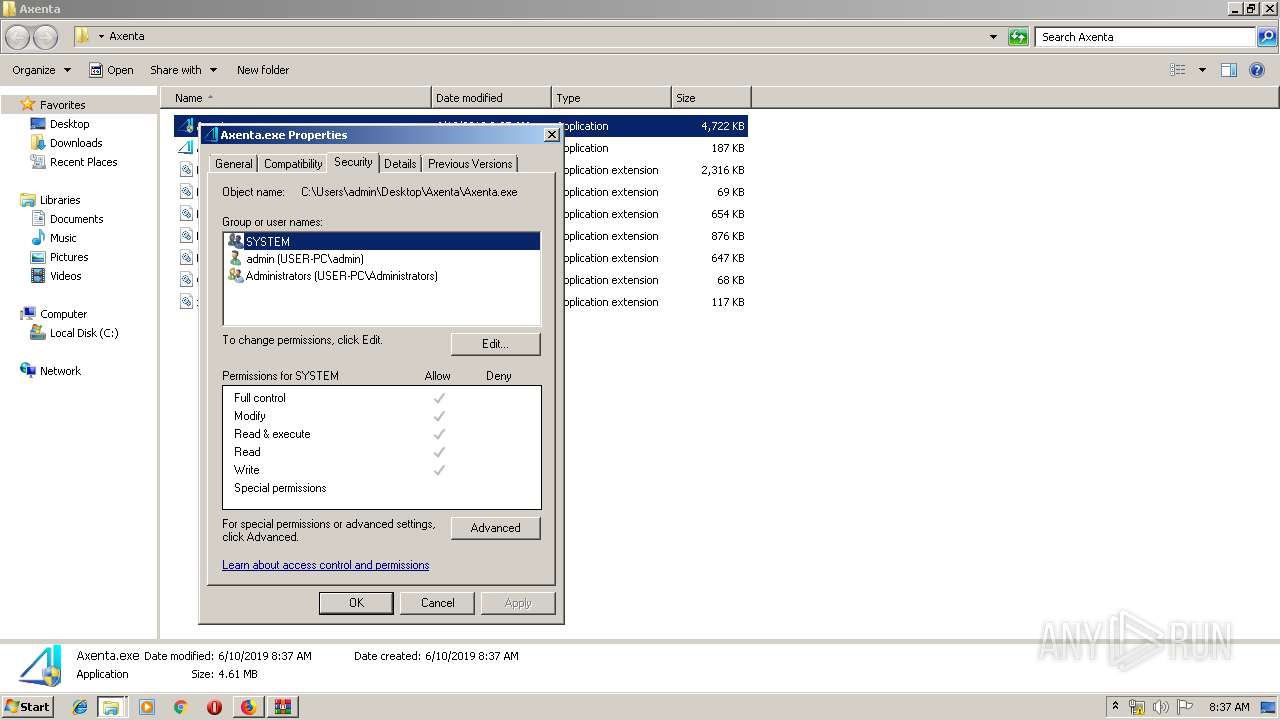The height and width of the screenshot is (720, 1280).
Task: Click the arrow before Axenta in the address bar
Action: coord(101,37)
